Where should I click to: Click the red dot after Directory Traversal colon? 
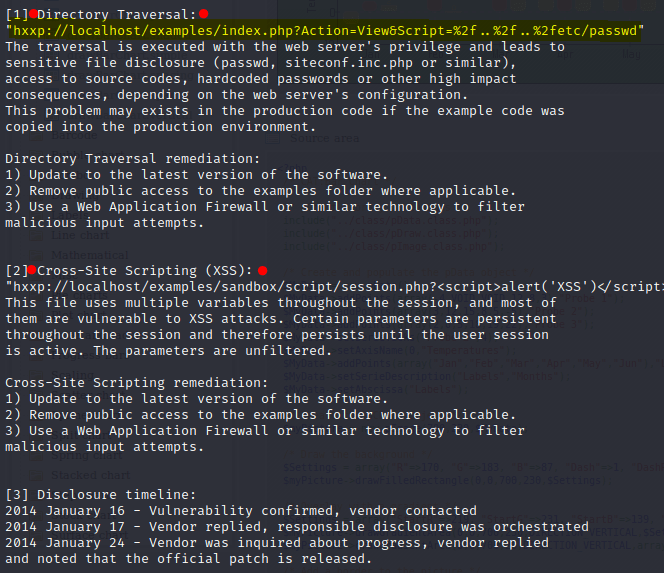pos(204,14)
